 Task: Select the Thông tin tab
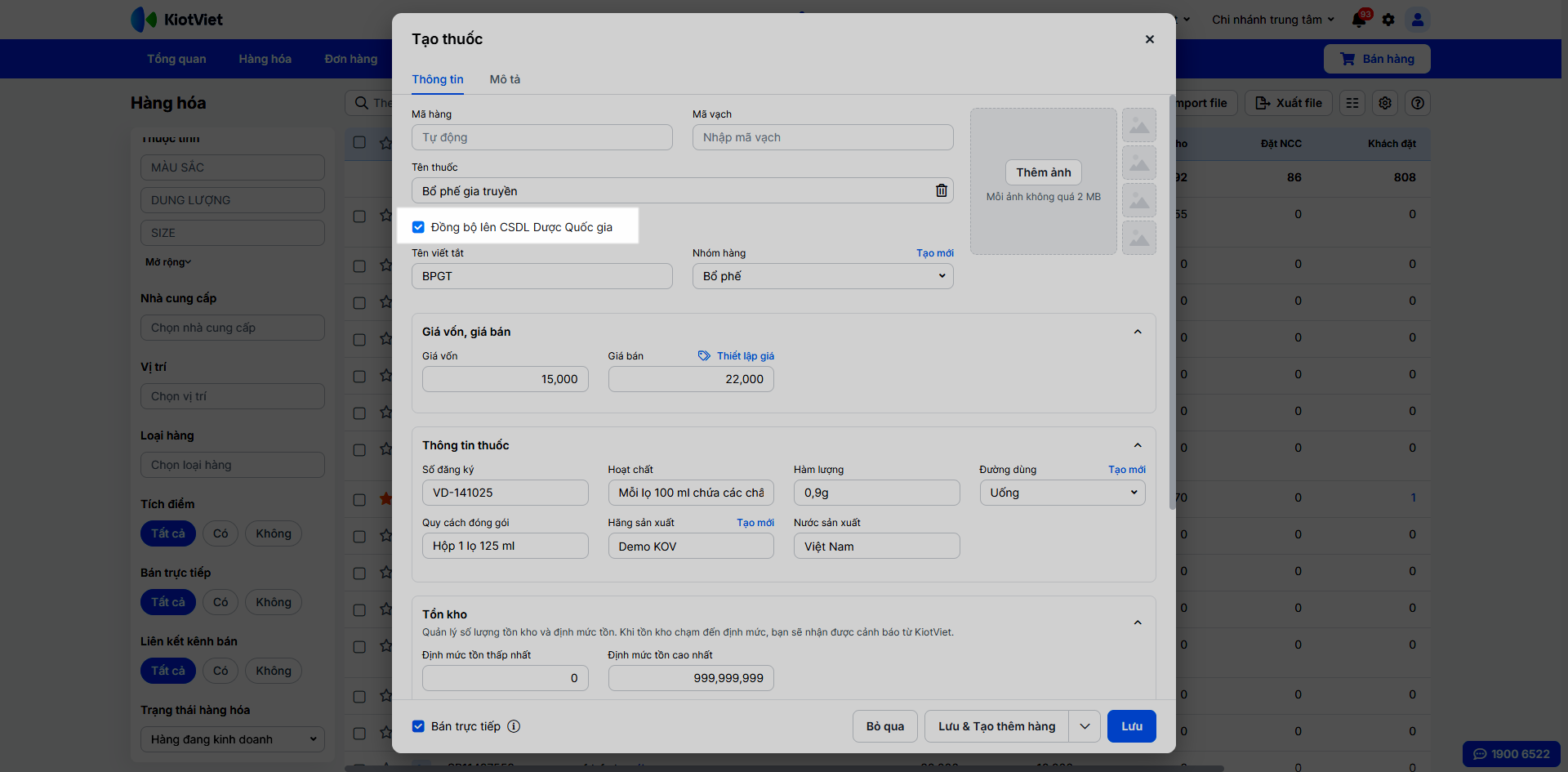point(438,79)
